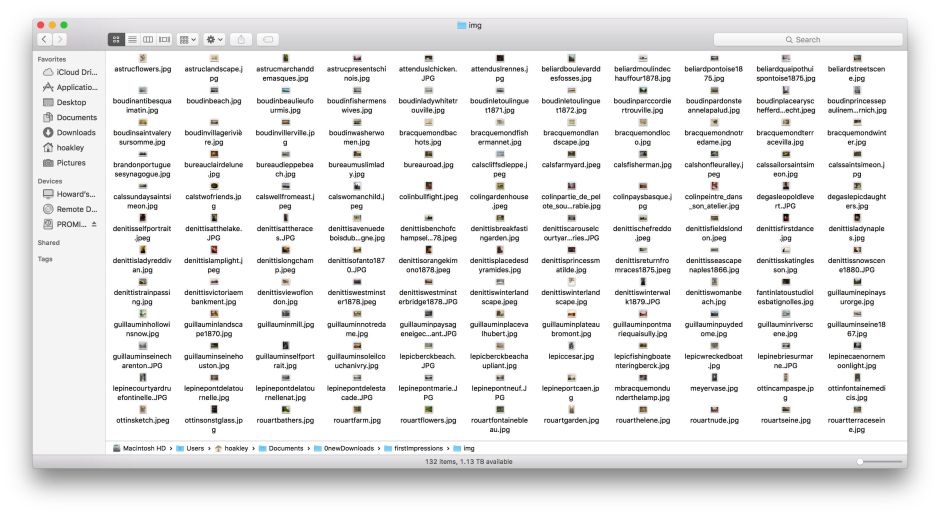940x515 pixels.
Task: Open Downloads from the sidebar
Action: coord(75,132)
